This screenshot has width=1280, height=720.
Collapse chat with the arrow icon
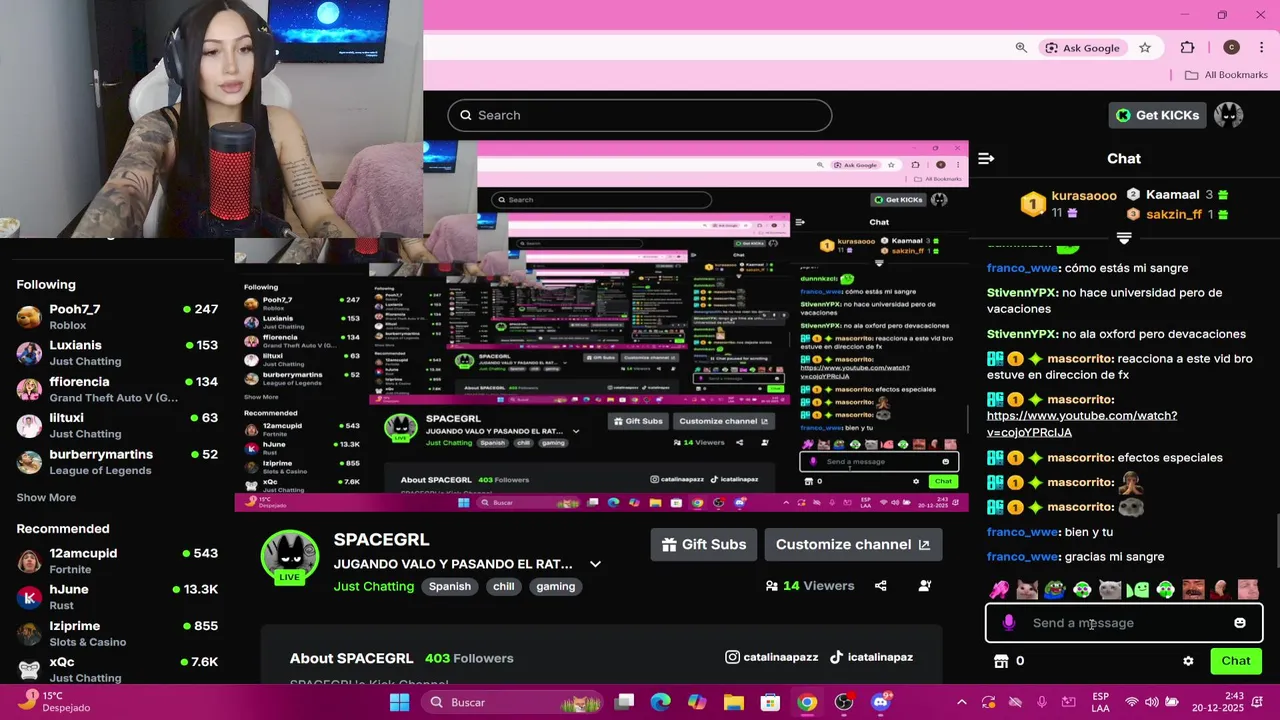[x=986, y=158]
